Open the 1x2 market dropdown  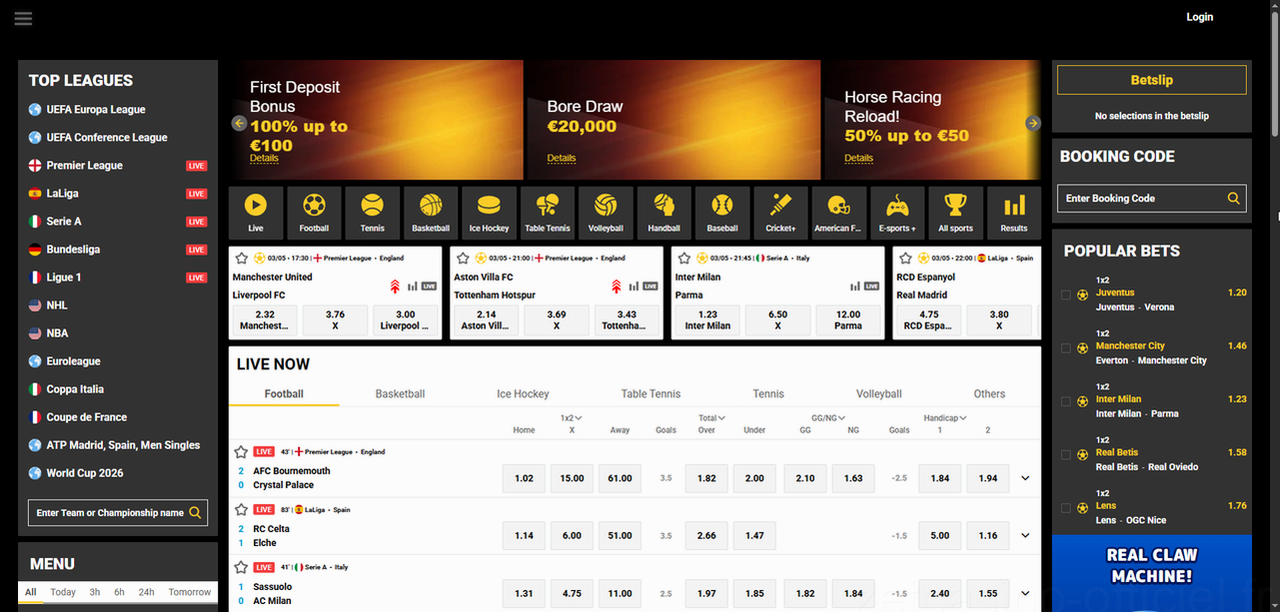(571, 417)
